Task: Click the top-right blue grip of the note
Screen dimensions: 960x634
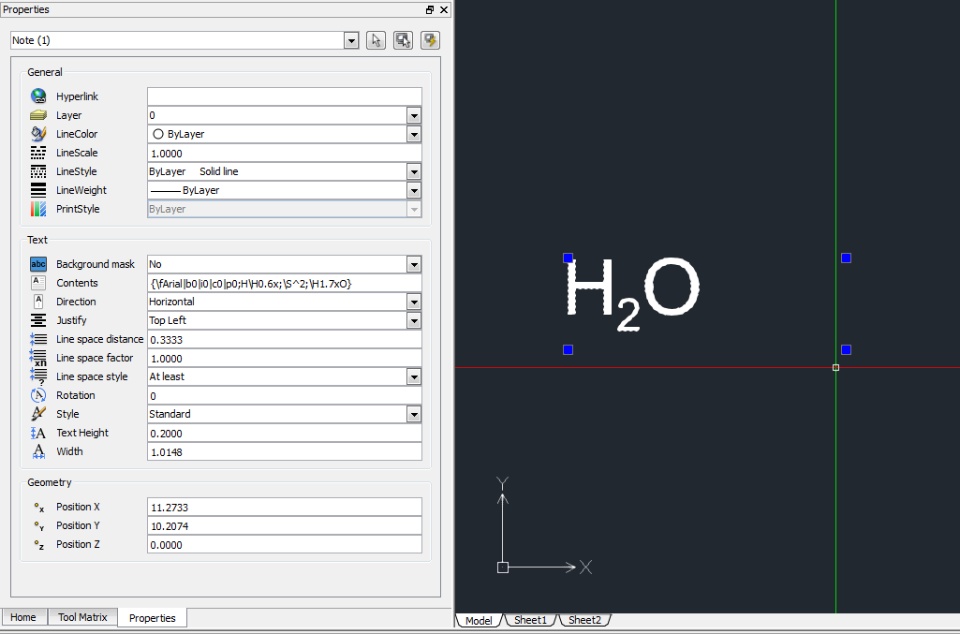Action: [846, 258]
